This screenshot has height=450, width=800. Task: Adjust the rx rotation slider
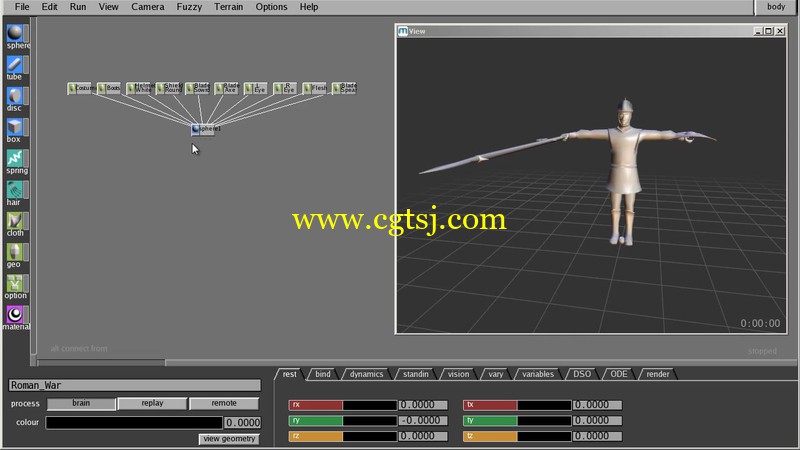tap(343, 405)
